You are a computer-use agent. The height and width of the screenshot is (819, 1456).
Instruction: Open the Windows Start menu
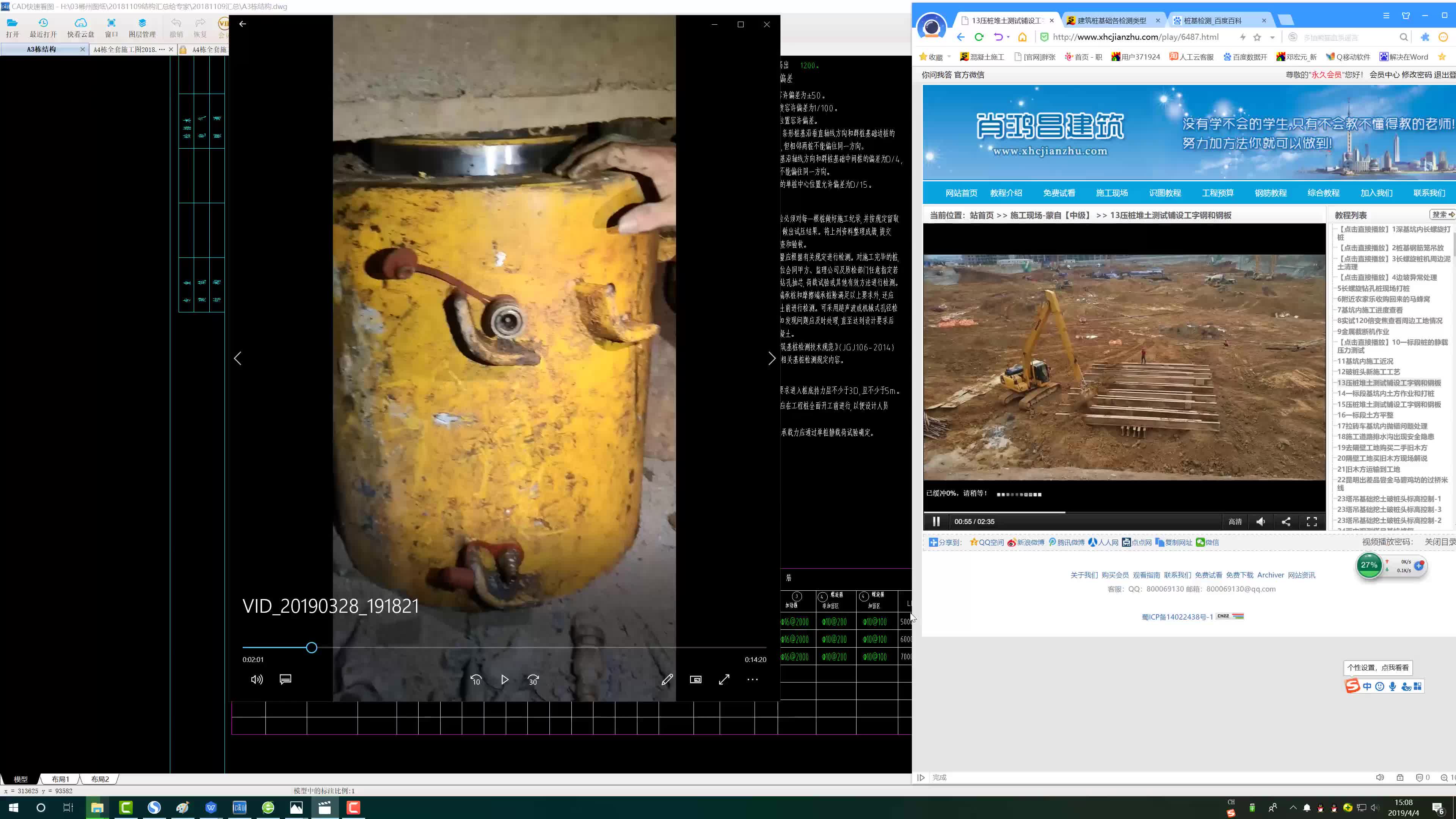[14, 808]
